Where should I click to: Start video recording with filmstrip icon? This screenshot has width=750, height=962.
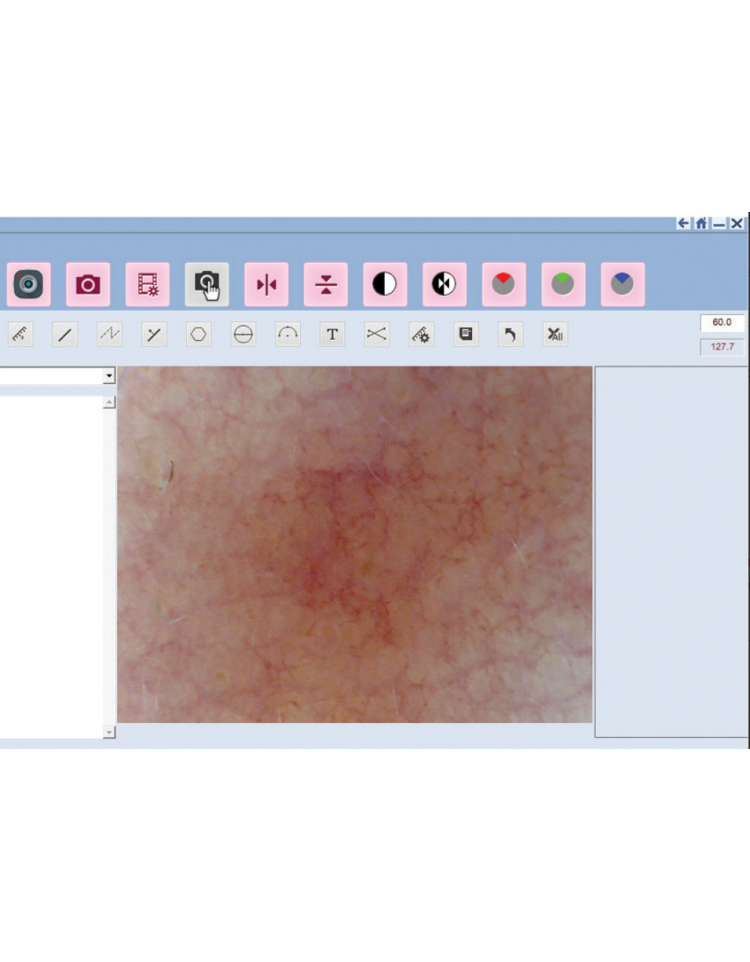pos(148,285)
